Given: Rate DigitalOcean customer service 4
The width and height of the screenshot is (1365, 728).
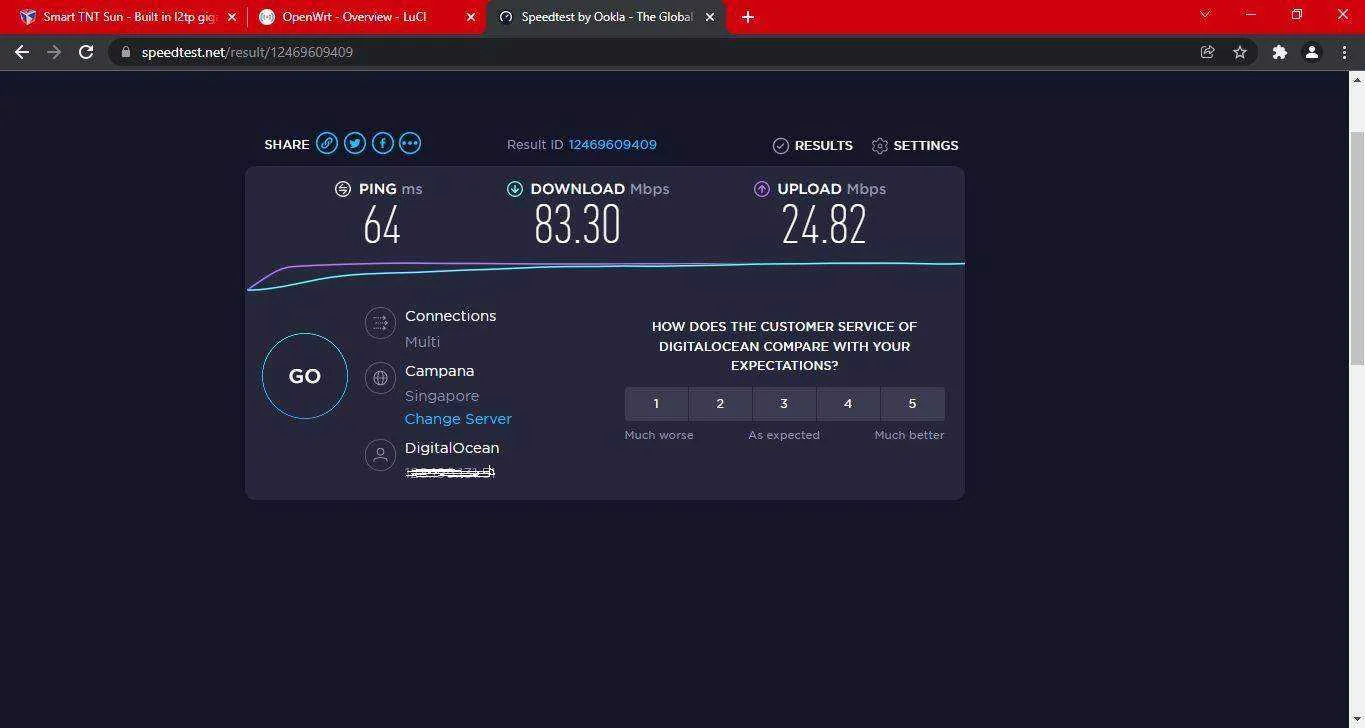Looking at the screenshot, I should click(x=848, y=404).
